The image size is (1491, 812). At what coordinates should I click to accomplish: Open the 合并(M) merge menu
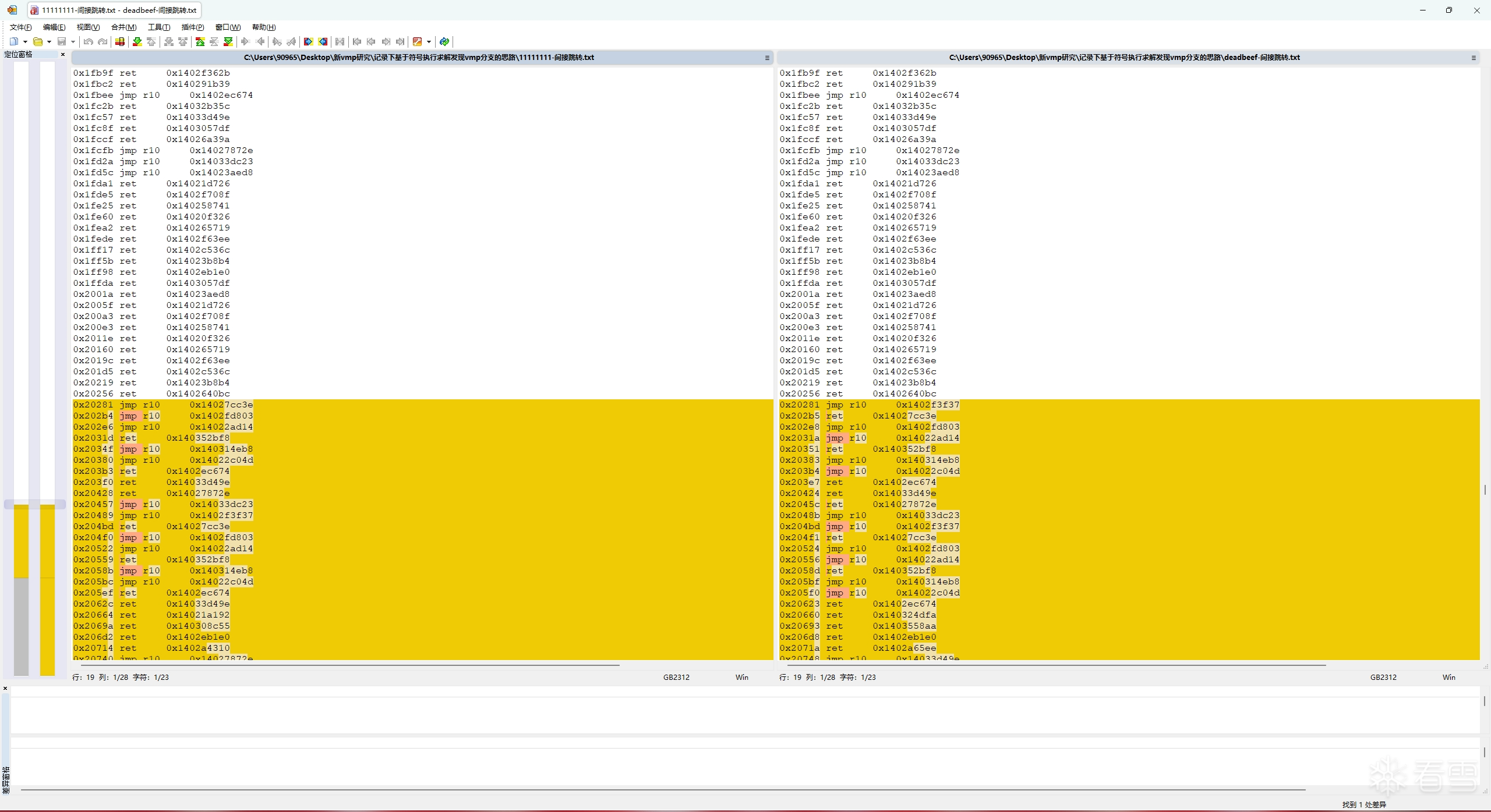point(123,27)
